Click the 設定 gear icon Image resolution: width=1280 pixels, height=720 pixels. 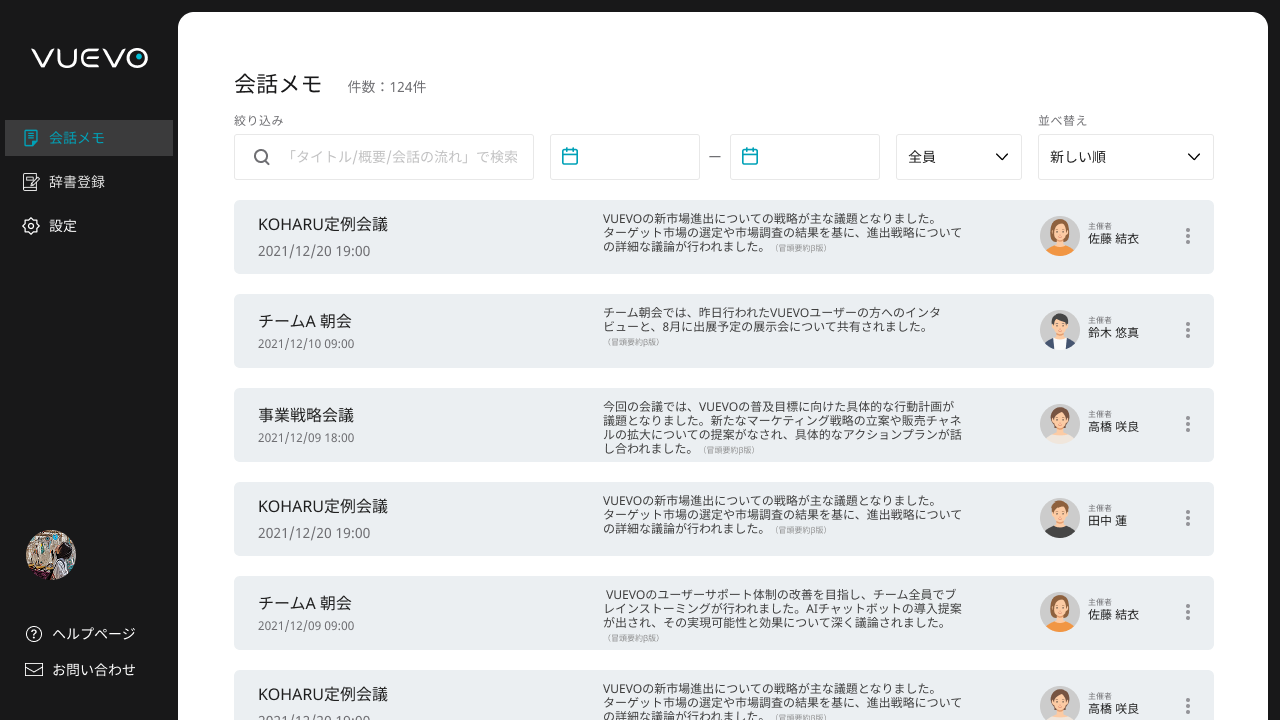coord(31,226)
